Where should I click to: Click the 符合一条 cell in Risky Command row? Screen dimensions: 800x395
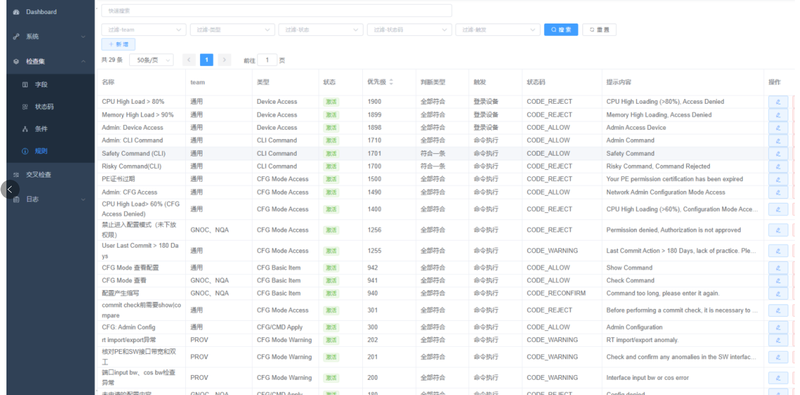pos(433,166)
